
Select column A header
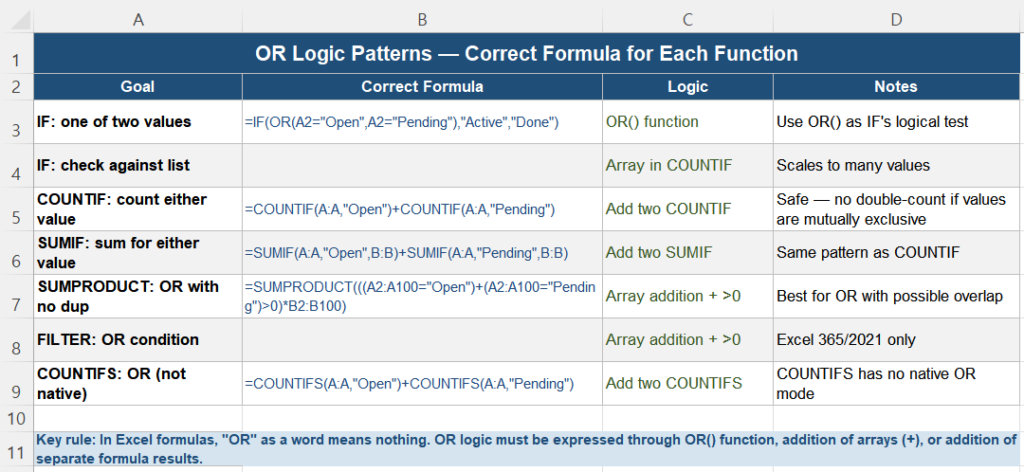(138, 20)
